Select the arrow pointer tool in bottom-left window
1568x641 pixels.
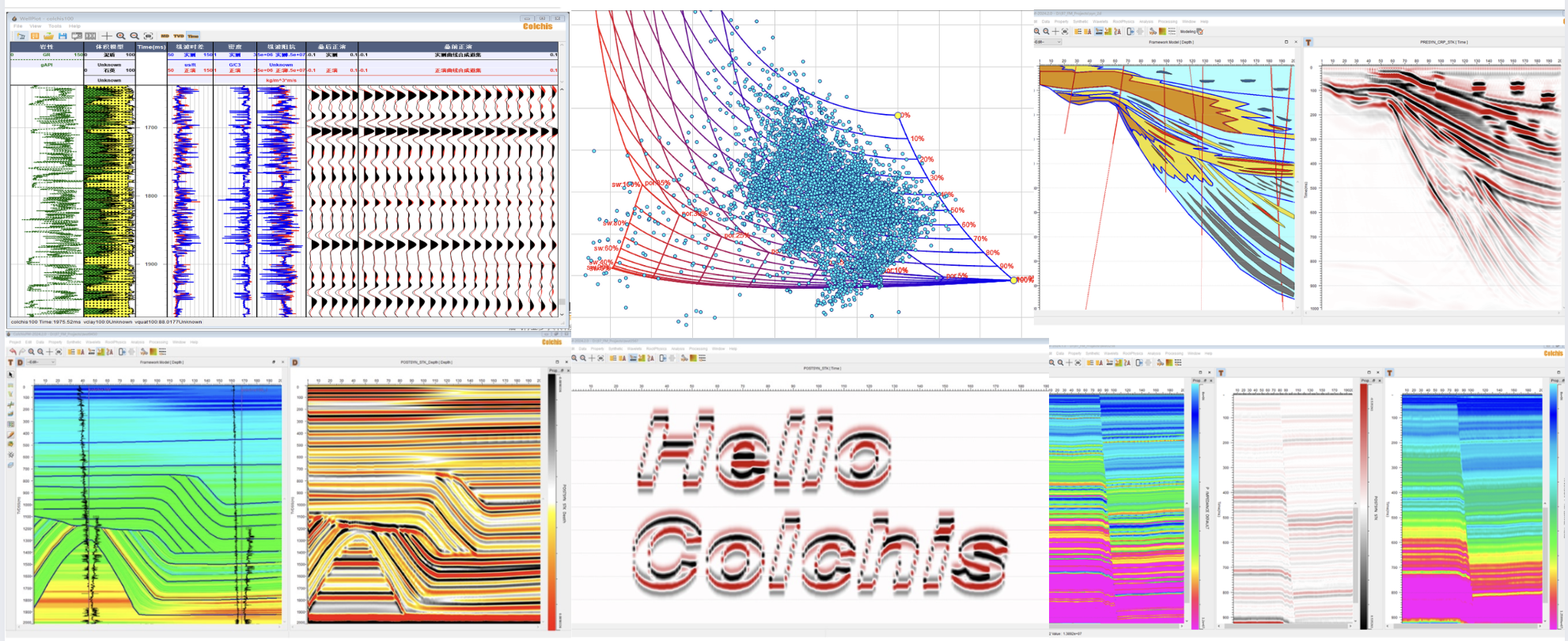coord(11,374)
